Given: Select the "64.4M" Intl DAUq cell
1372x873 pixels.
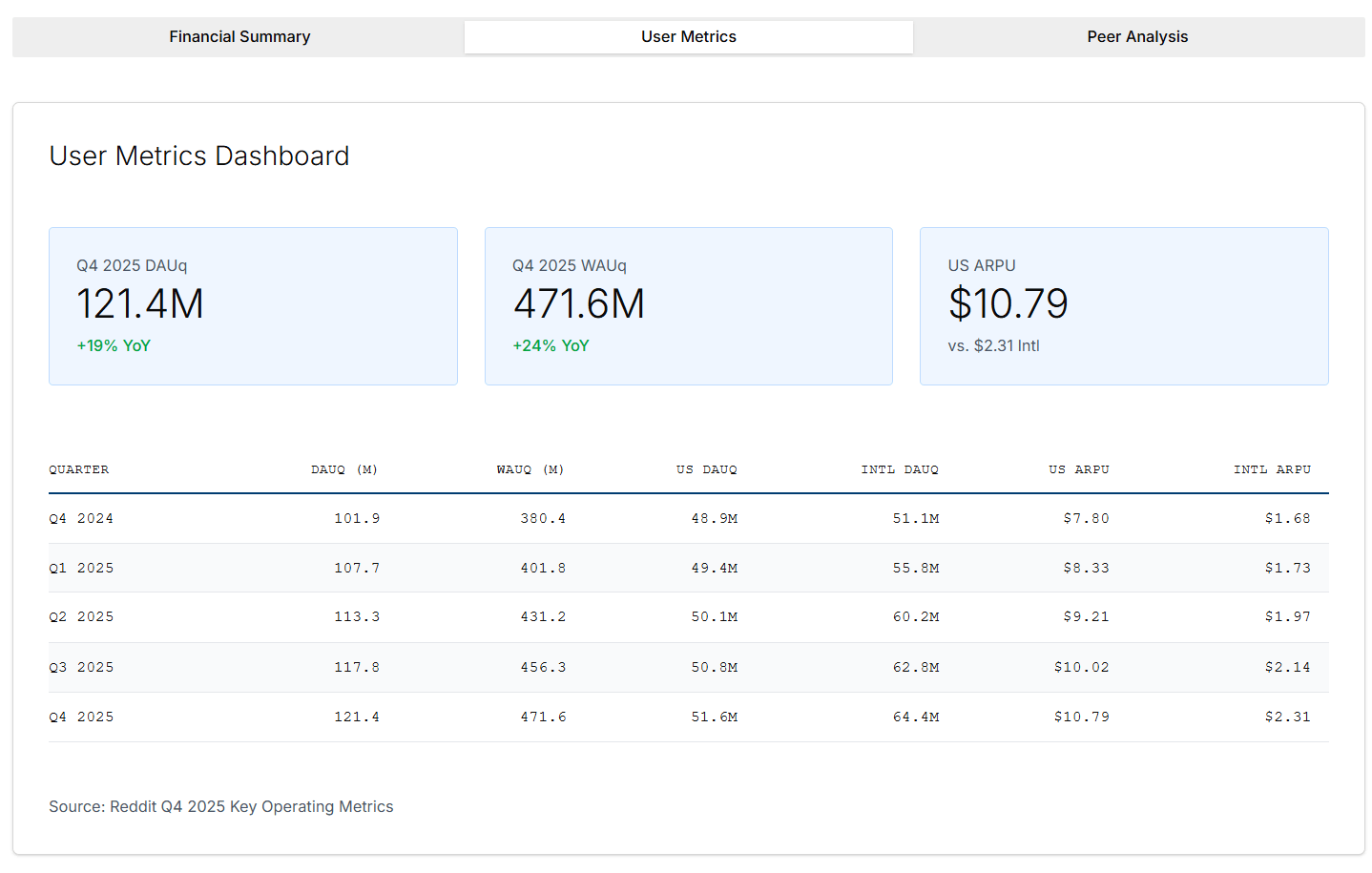Looking at the screenshot, I should pos(916,717).
